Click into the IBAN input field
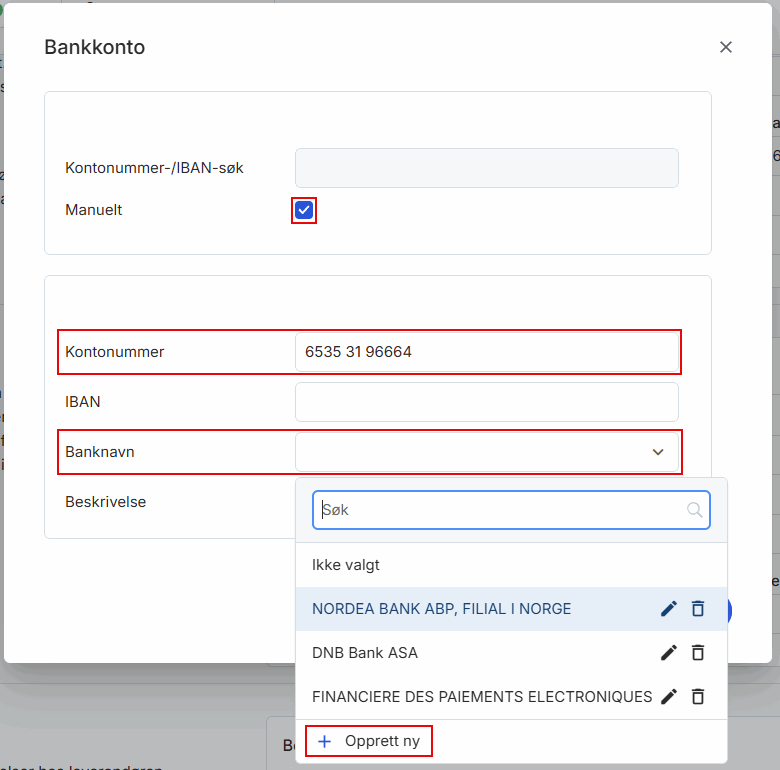The width and height of the screenshot is (780, 770). pos(487,402)
